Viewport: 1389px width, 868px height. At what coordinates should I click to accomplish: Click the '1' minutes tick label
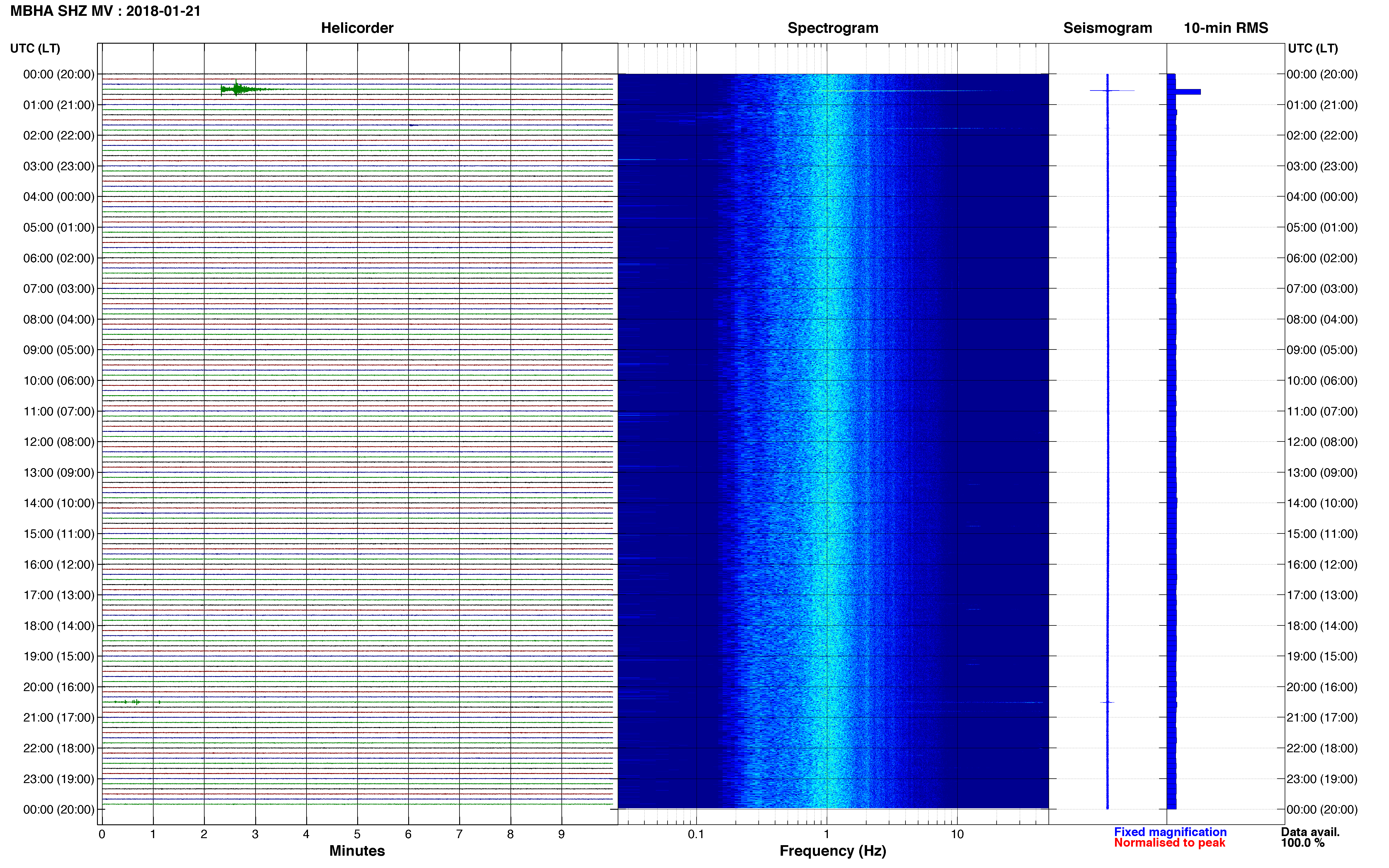(153, 834)
